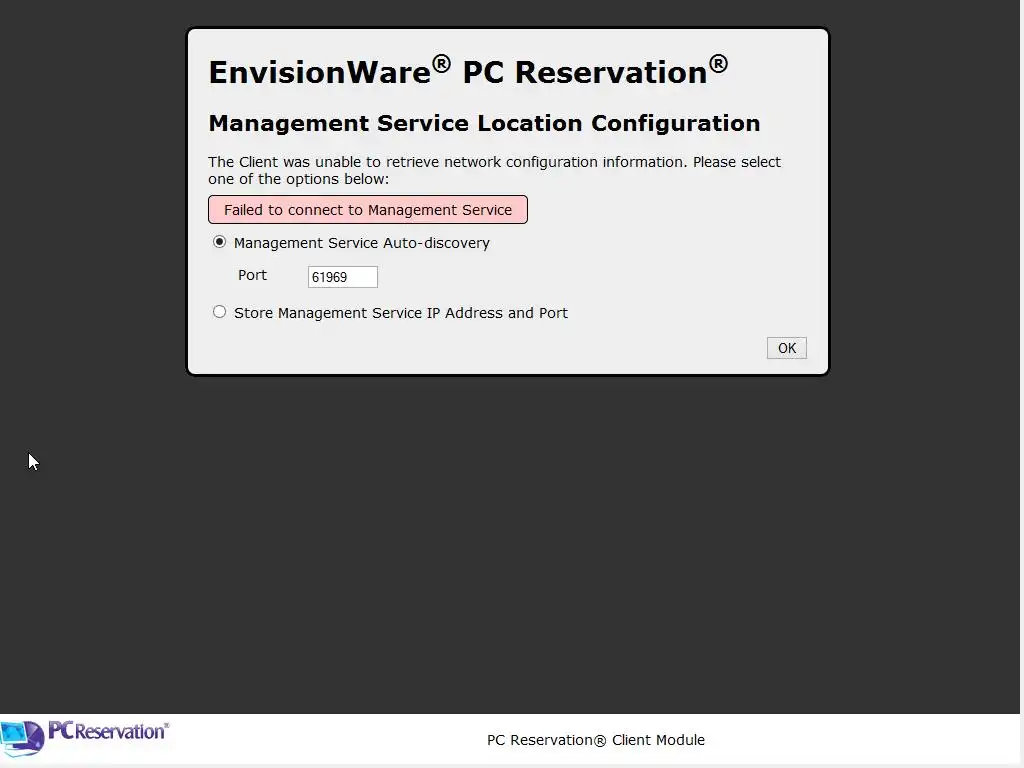
Task: Select Management Service Auto-discovery radio button
Action: [x=219, y=242]
